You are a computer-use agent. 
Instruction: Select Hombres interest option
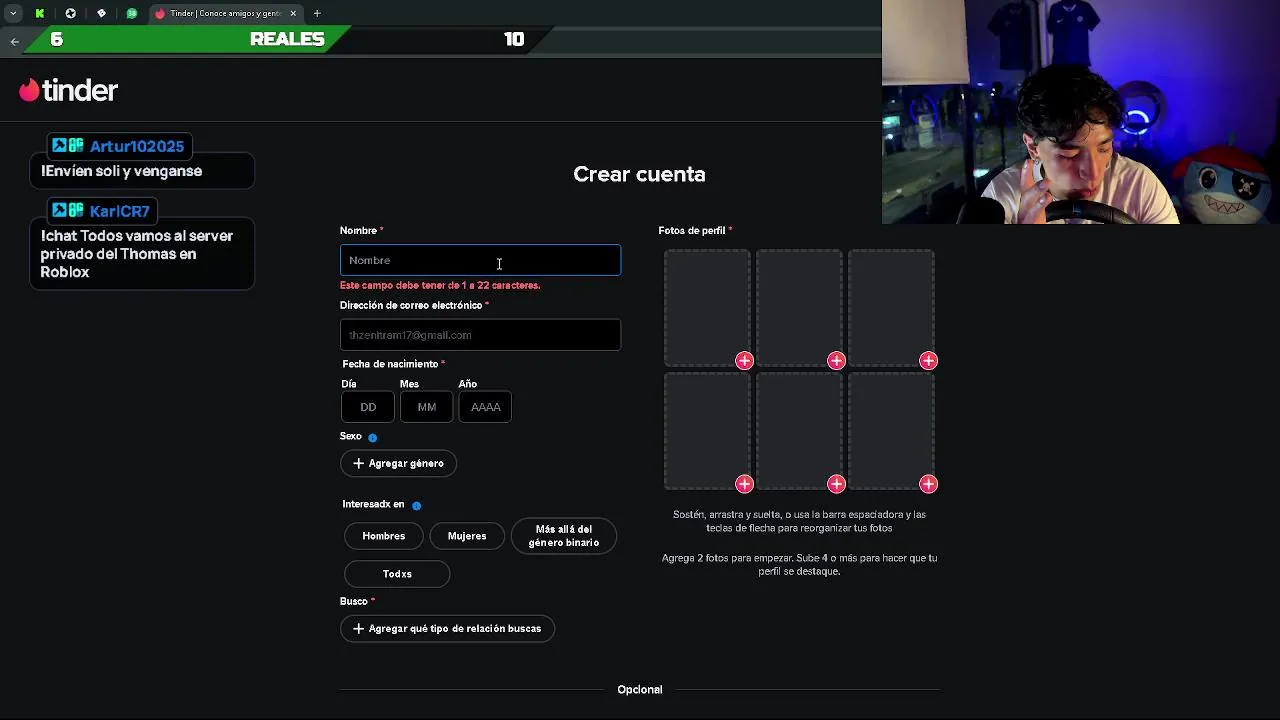point(384,536)
